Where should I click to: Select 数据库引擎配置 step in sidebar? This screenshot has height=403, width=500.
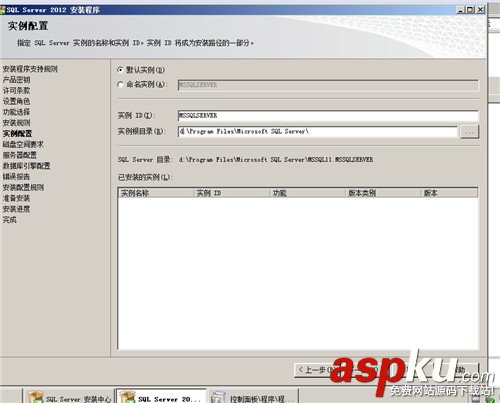click(26, 166)
